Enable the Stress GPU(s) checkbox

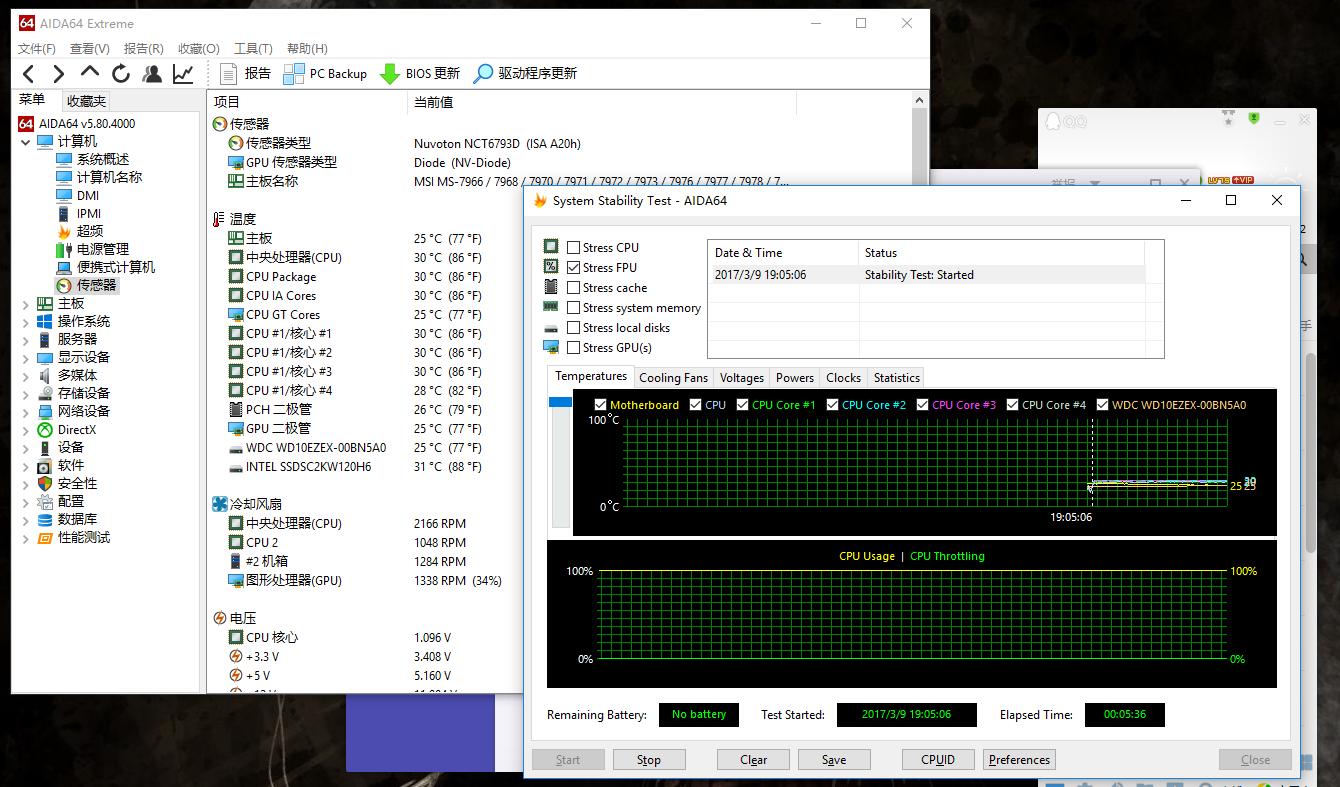coord(574,348)
